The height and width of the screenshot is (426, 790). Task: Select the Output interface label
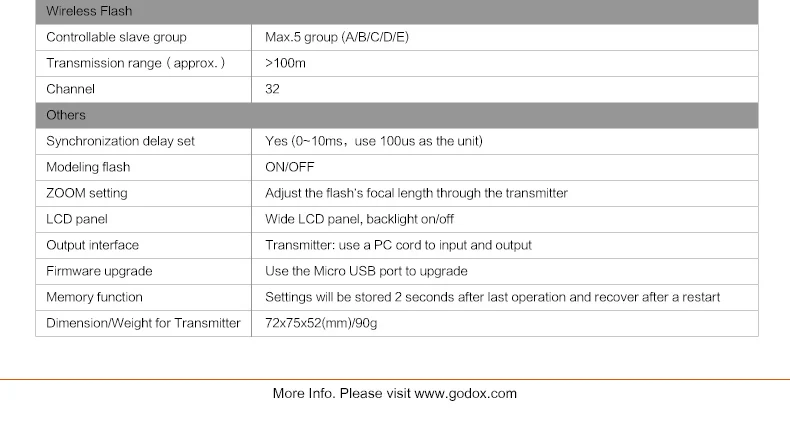pos(92,245)
